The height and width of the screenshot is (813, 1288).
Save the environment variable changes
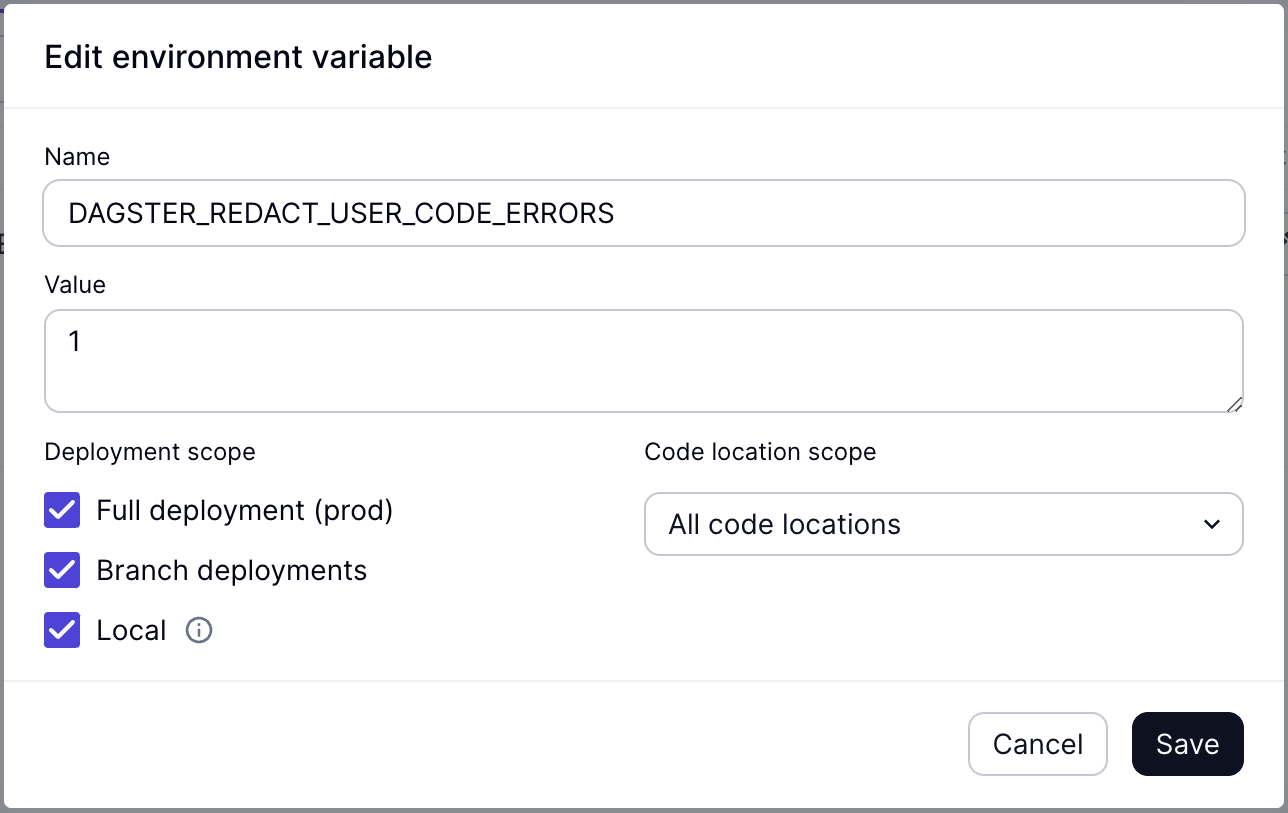click(1187, 744)
